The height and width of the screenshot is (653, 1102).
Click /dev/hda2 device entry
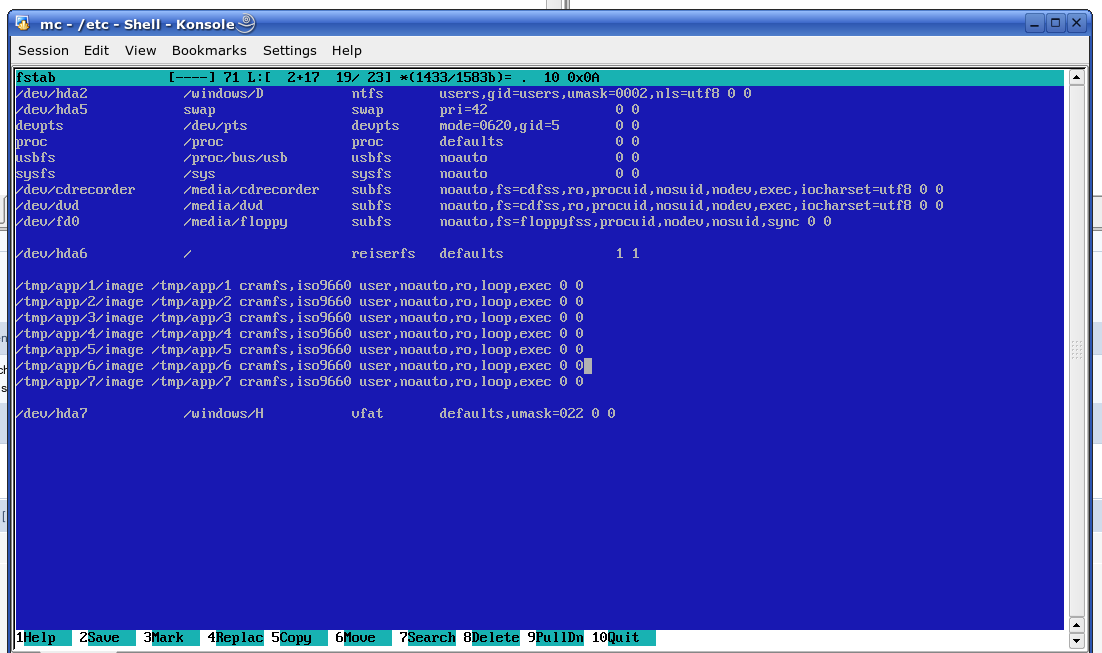[x=52, y=93]
